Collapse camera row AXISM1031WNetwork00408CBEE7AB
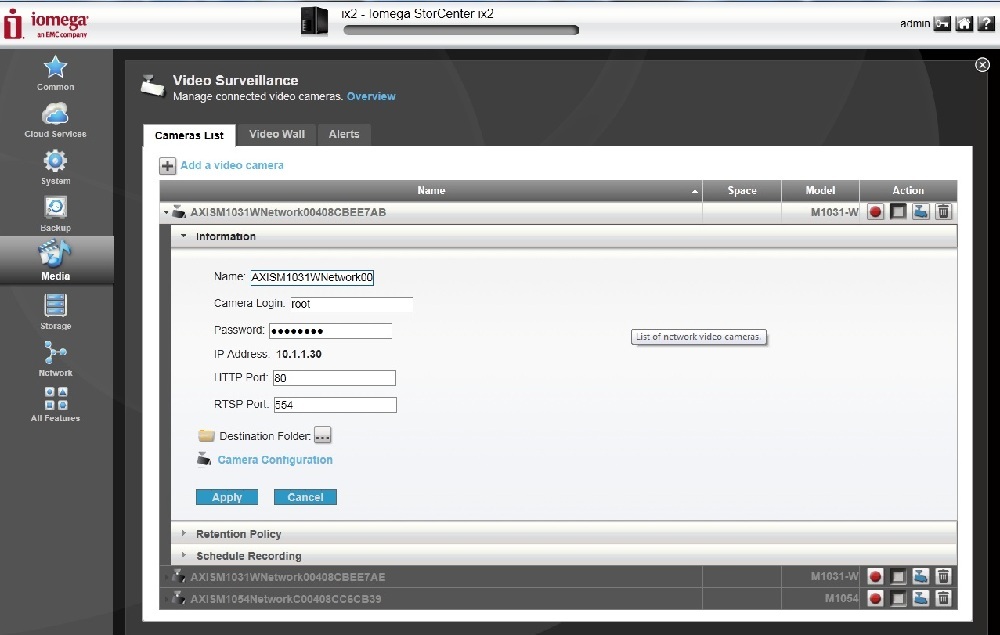This screenshot has height=635, width=1000. pyautogui.click(x=166, y=212)
